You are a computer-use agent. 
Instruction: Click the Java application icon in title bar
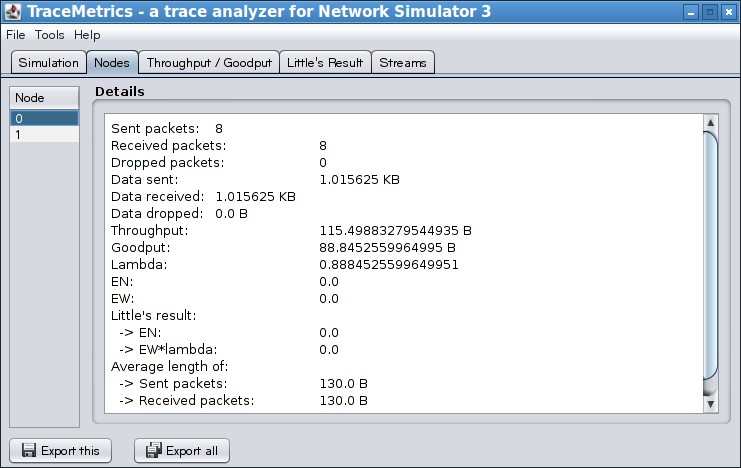pyautogui.click(x=12, y=13)
